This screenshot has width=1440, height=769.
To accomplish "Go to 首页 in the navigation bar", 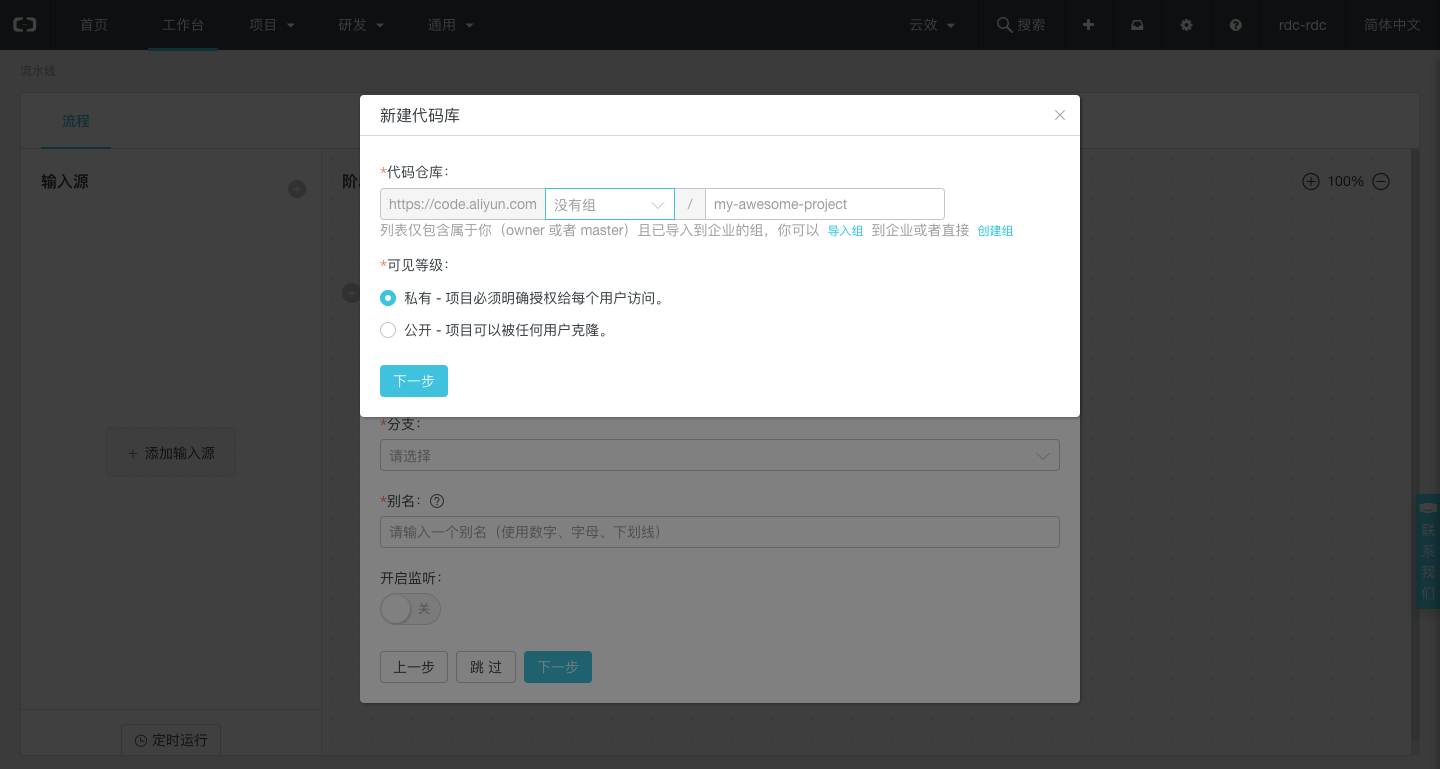I will click(94, 25).
